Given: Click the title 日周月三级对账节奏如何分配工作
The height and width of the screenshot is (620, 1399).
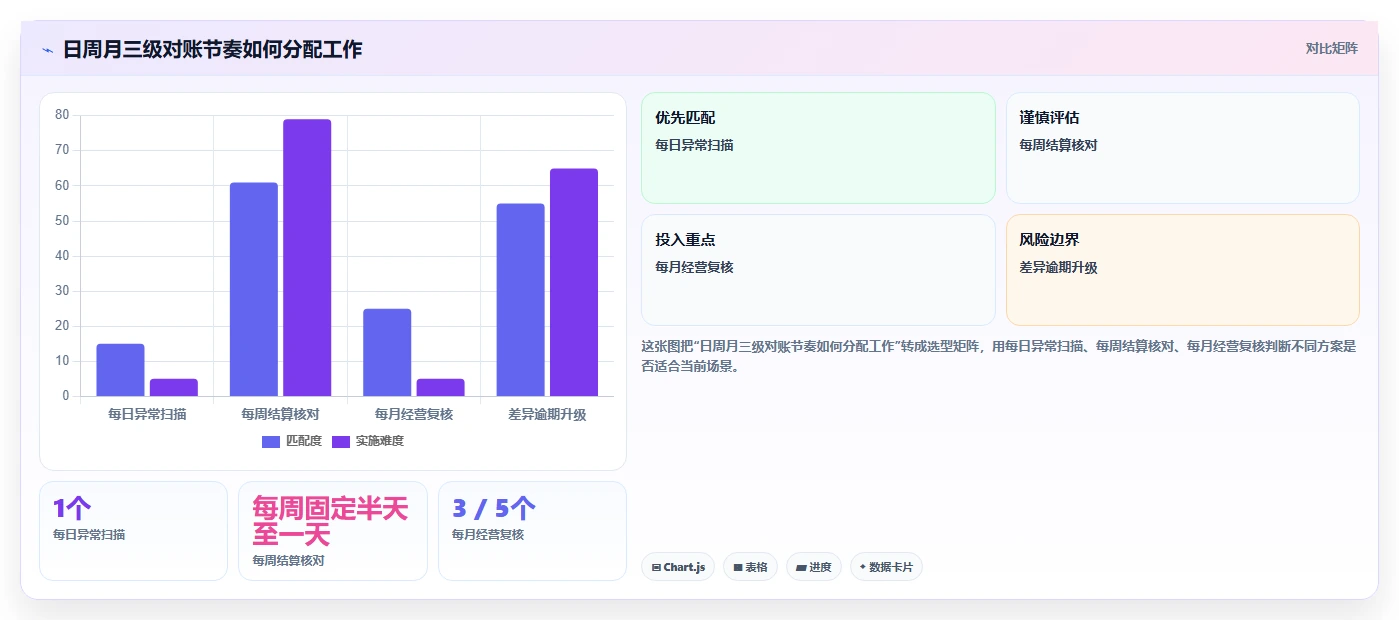Looking at the screenshot, I should pyautogui.click(x=212, y=49).
